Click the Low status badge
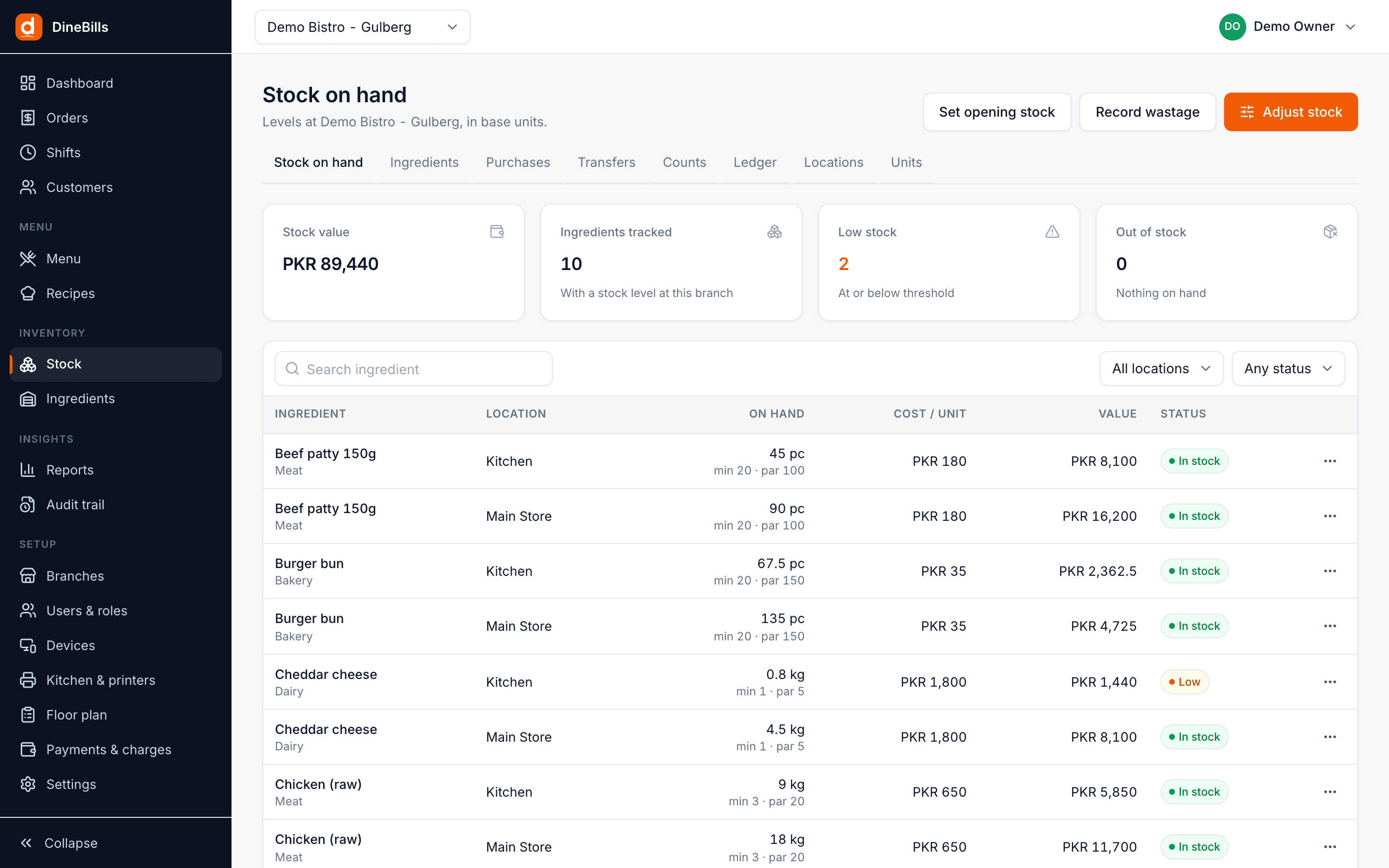This screenshot has height=868, width=1389. click(x=1185, y=682)
